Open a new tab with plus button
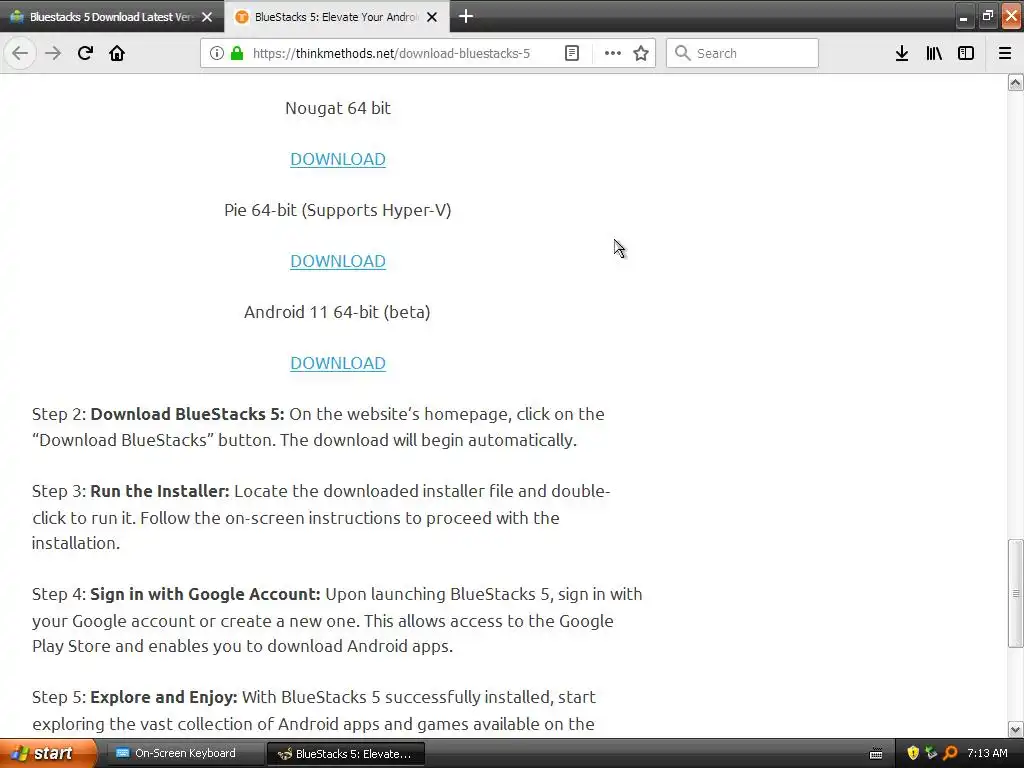 coord(466,16)
